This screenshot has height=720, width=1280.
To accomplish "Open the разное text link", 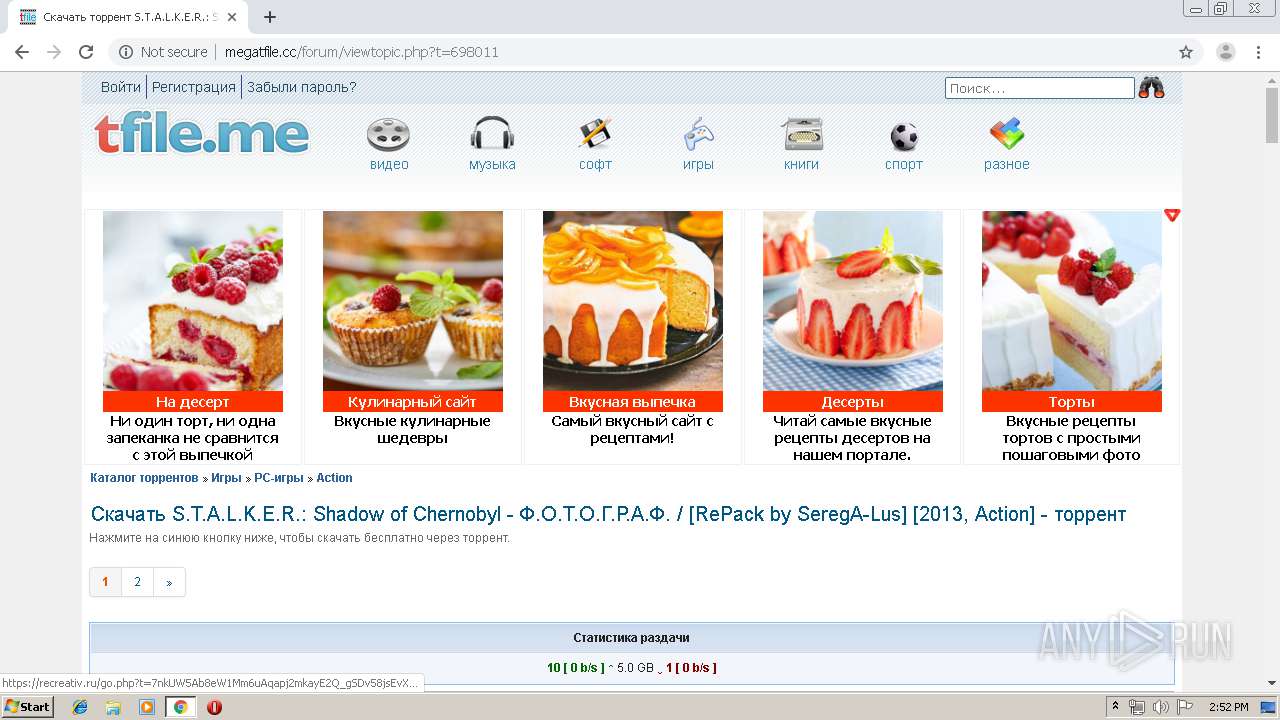I will [1007, 165].
